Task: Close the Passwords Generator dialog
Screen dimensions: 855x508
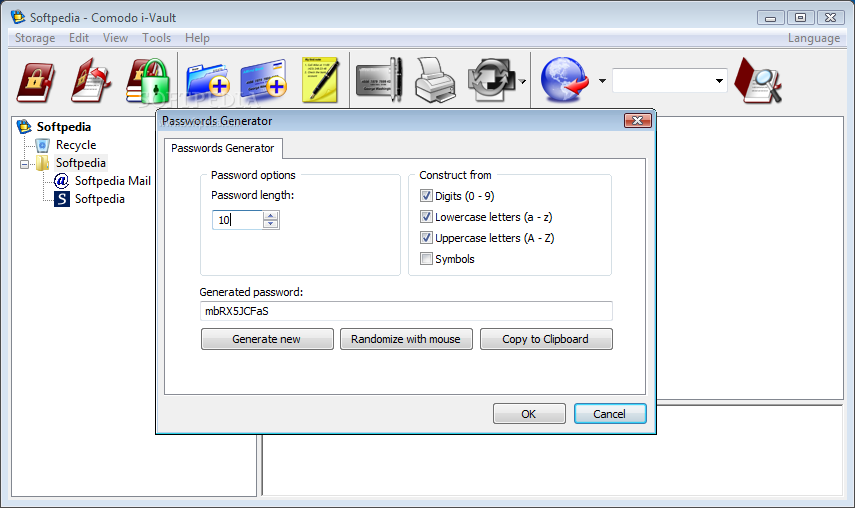Action: [637, 120]
